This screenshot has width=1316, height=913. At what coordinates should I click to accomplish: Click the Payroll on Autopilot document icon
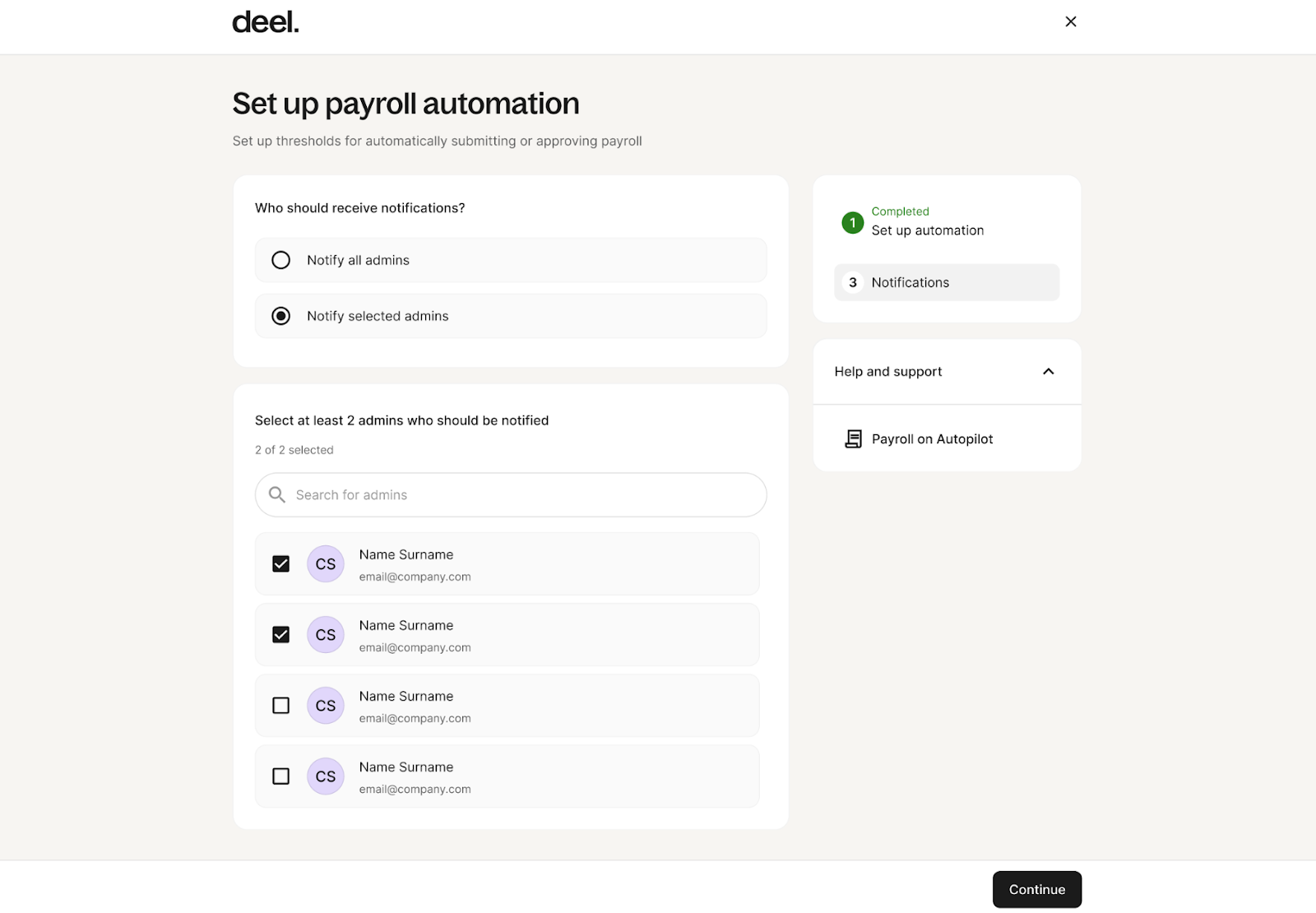click(x=853, y=439)
